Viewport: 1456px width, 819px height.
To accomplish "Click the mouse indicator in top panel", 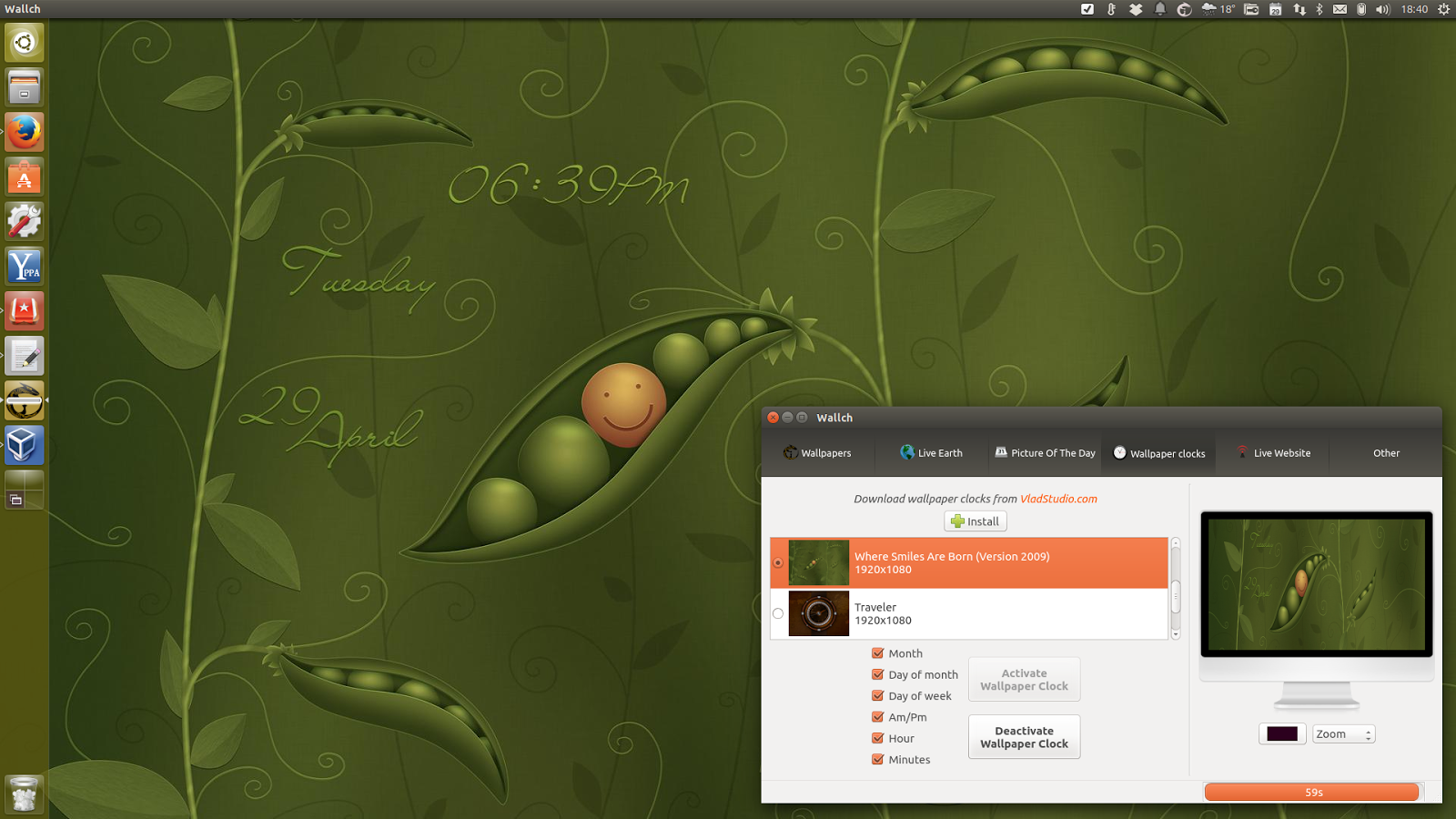I will [1361, 9].
